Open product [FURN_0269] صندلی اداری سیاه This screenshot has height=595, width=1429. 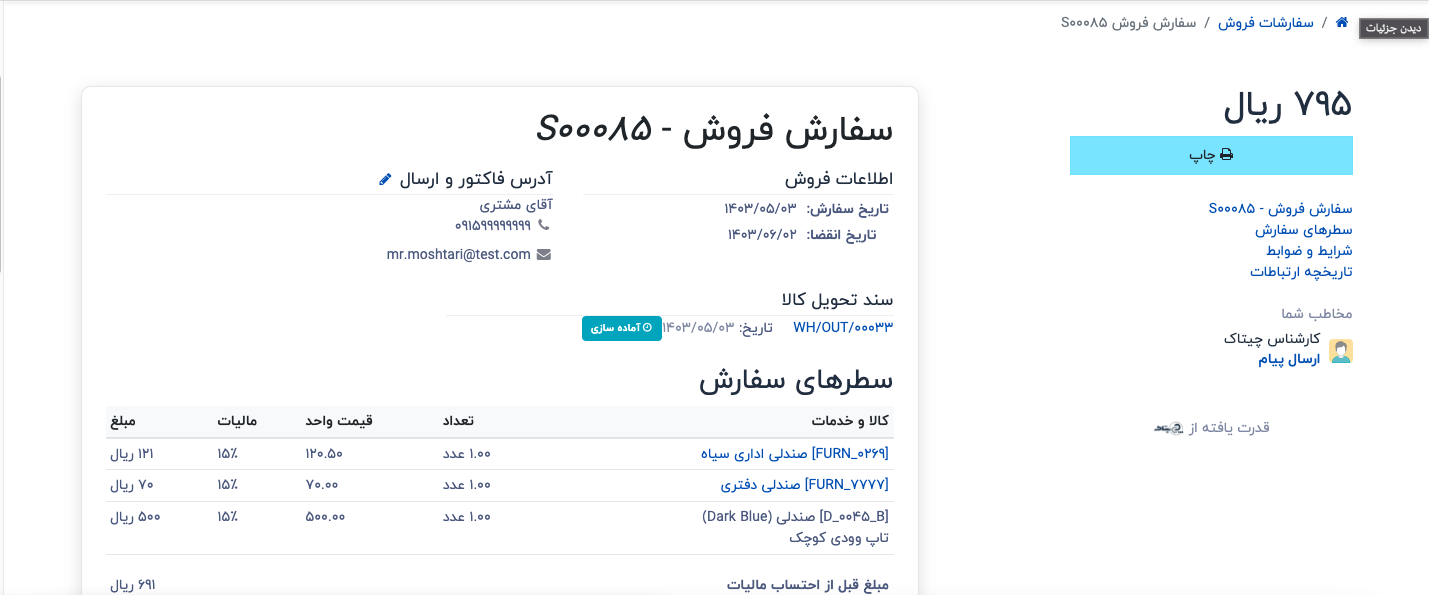point(794,454)
